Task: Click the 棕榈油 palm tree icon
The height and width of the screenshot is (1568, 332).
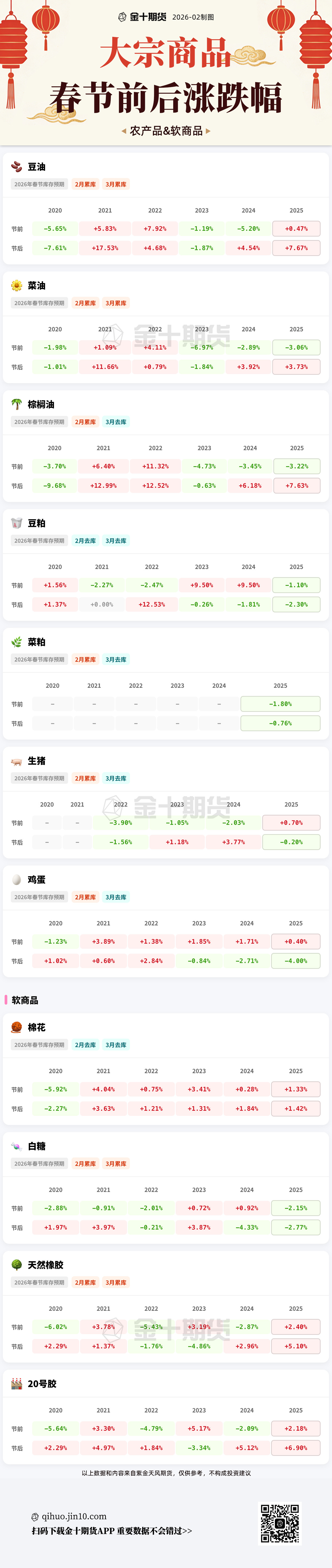Action: pos(17,404)
